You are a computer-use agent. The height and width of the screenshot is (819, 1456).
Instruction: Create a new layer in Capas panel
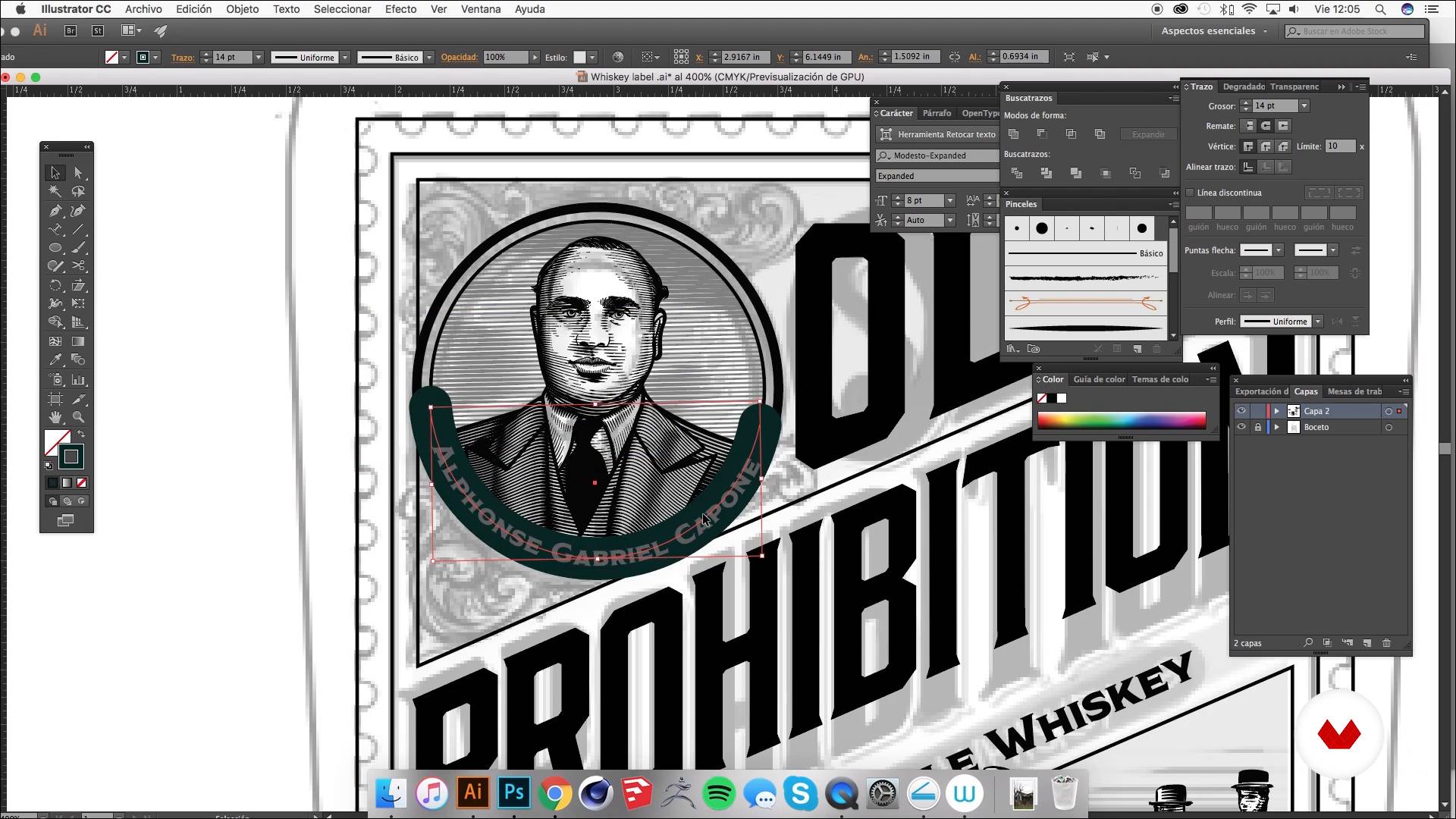click(x=1367, y=643)
